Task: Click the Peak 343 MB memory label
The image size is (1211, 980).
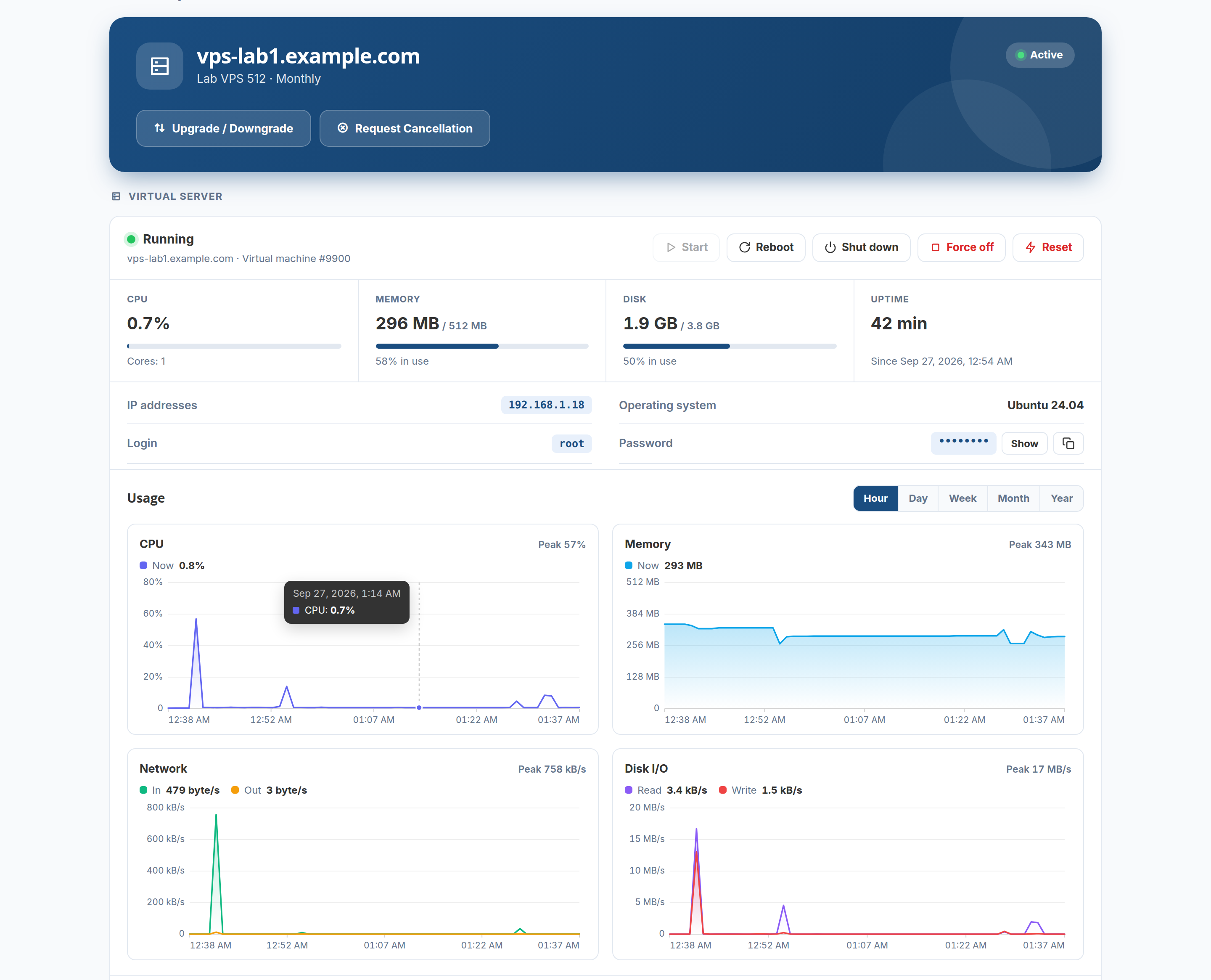Action: tap(1039, 544)
